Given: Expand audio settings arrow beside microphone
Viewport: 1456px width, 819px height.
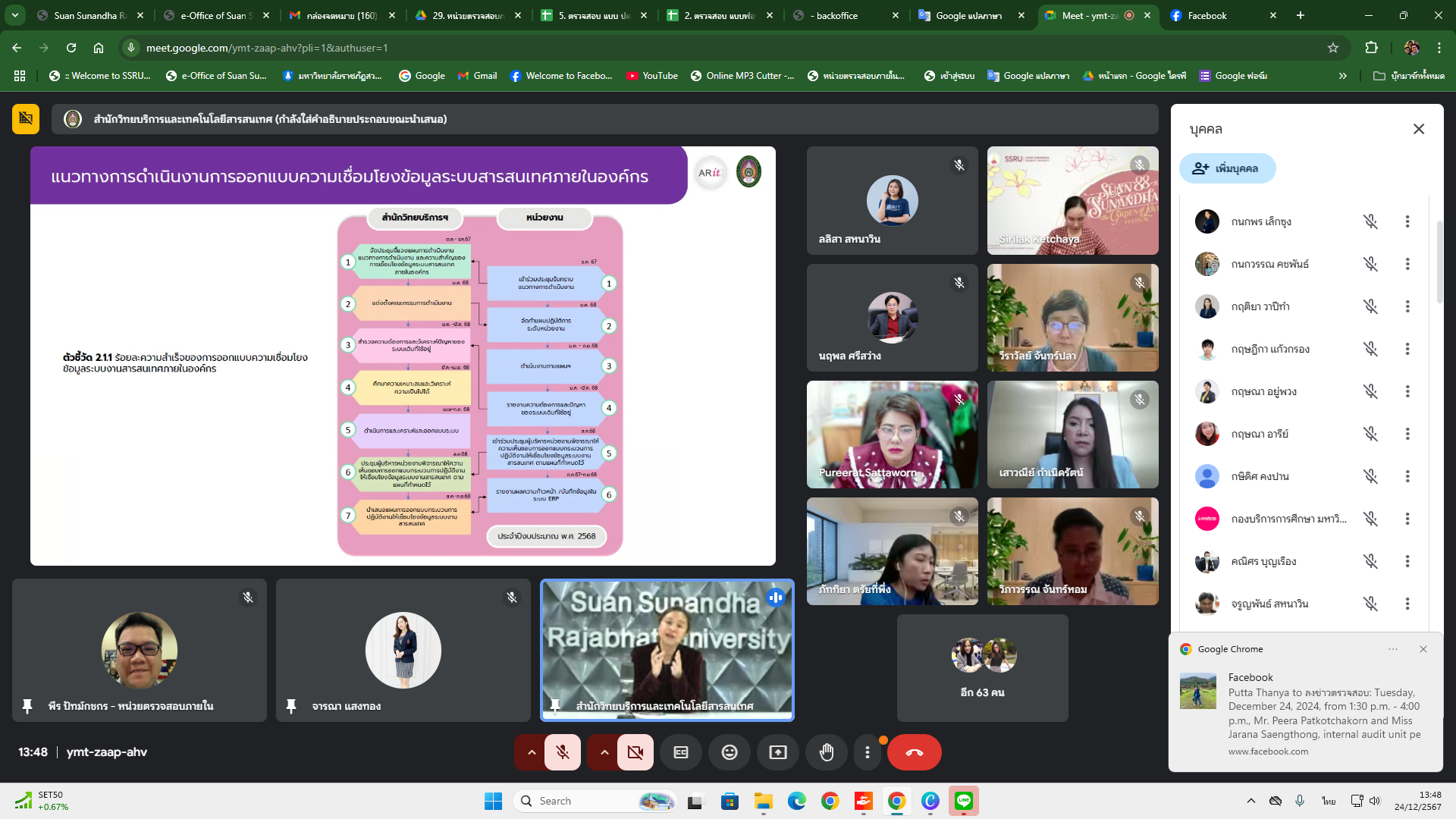Looking at the screenshot, I should pos(532,752).
